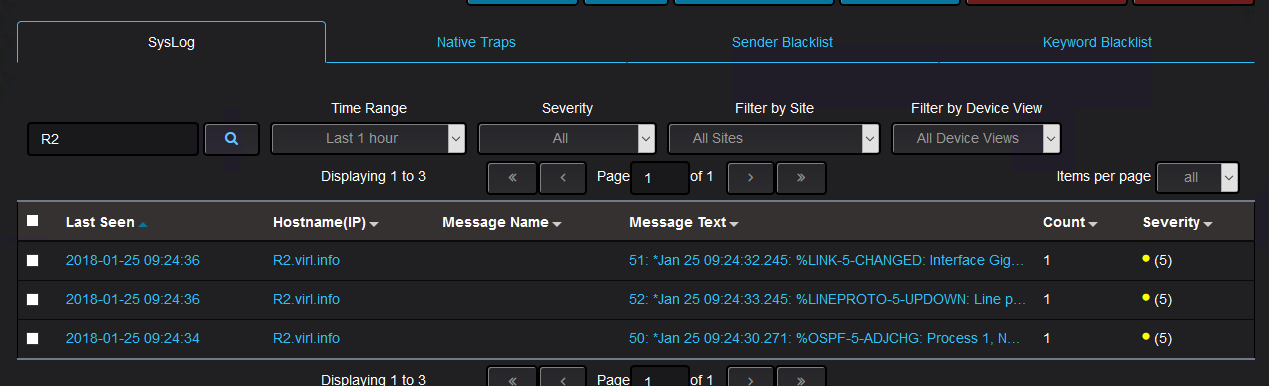Click the search magnifier button
Image resolution: width=1269 pixels, height=386 pixels.
pos(232,139)
